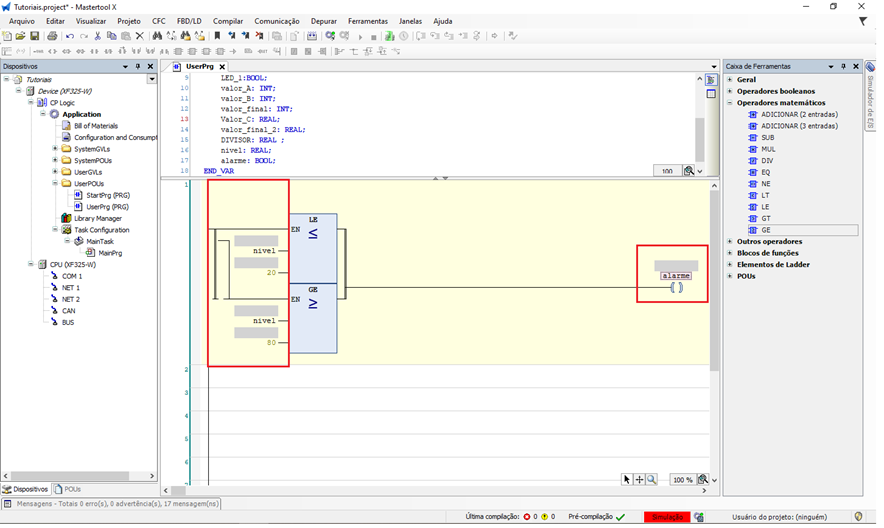Screen dimensions: 884x528
Task: Open UserPrg (PRG) in the tree
Action: point(107,207)
